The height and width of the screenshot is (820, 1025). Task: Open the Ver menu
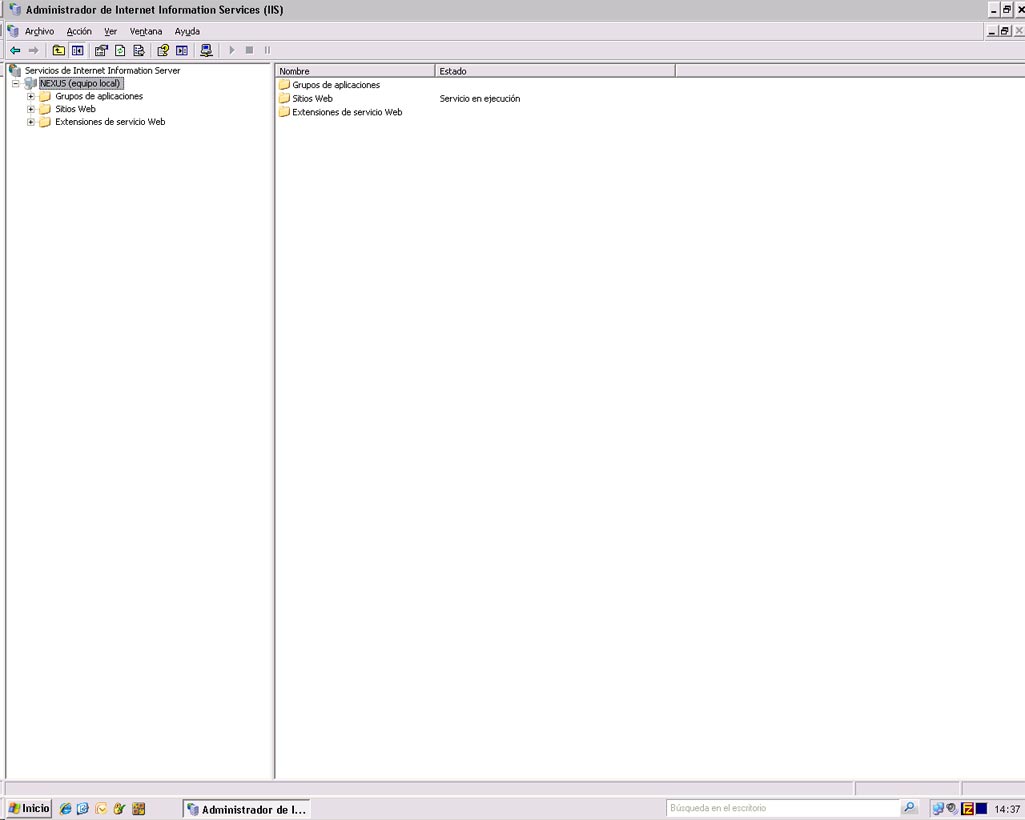[110, 31]
